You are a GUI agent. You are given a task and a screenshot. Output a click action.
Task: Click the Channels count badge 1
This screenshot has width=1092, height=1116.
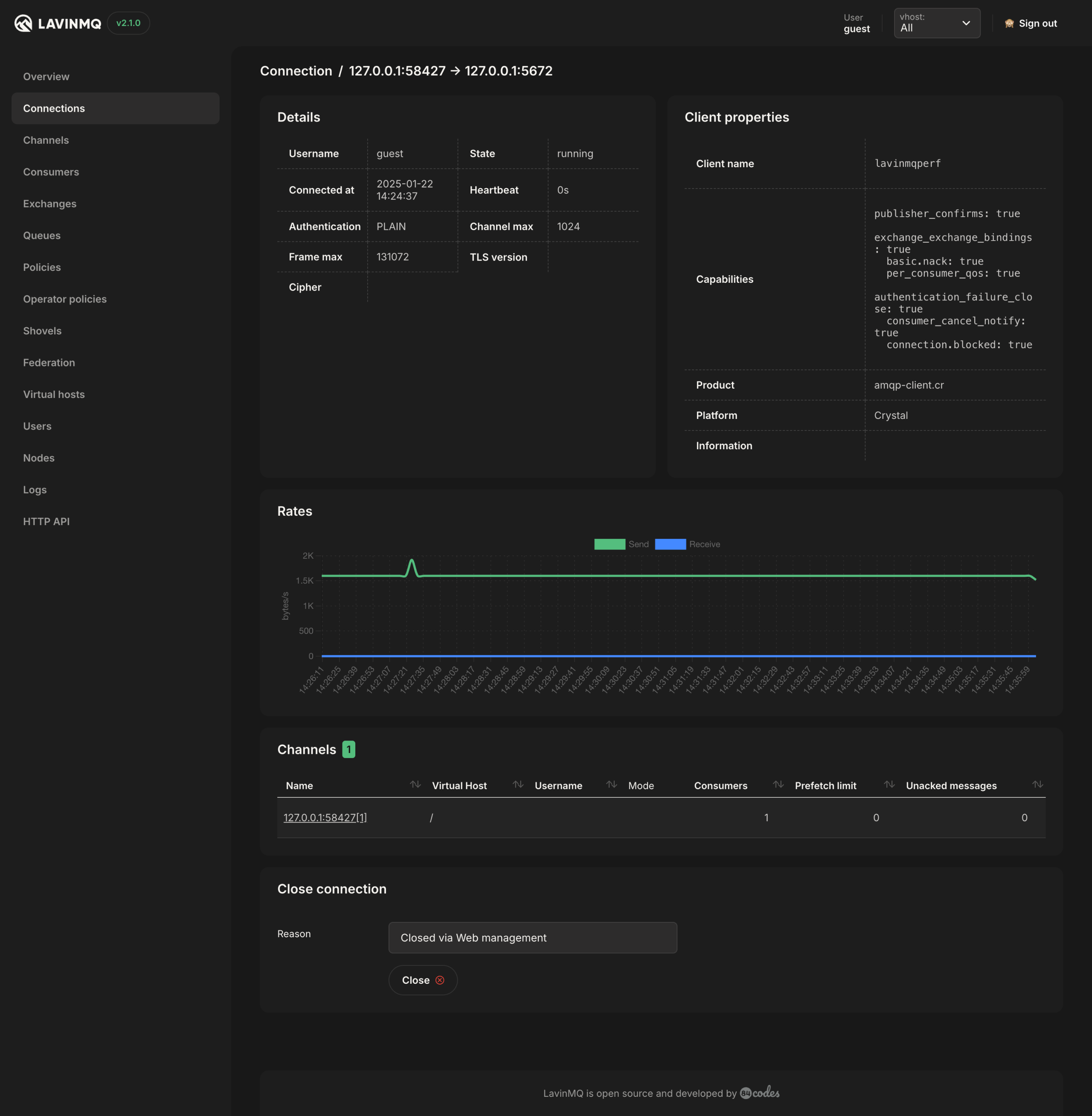coord(349,750)
